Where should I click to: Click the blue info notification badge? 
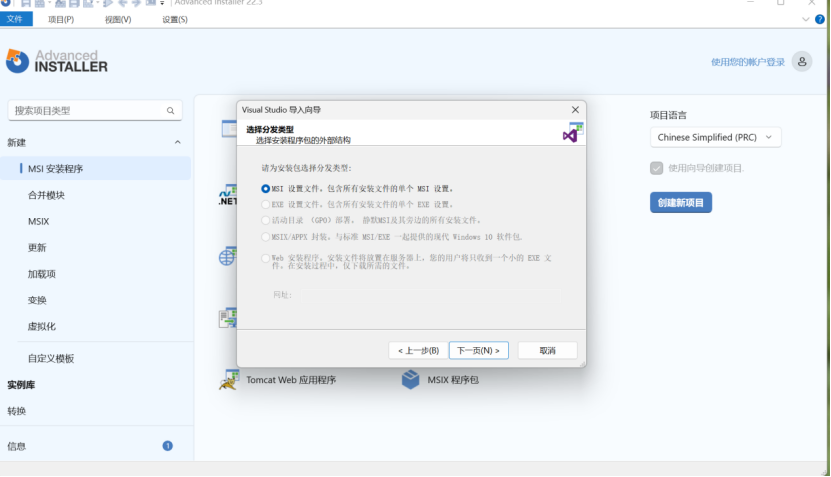click(167, 446)
